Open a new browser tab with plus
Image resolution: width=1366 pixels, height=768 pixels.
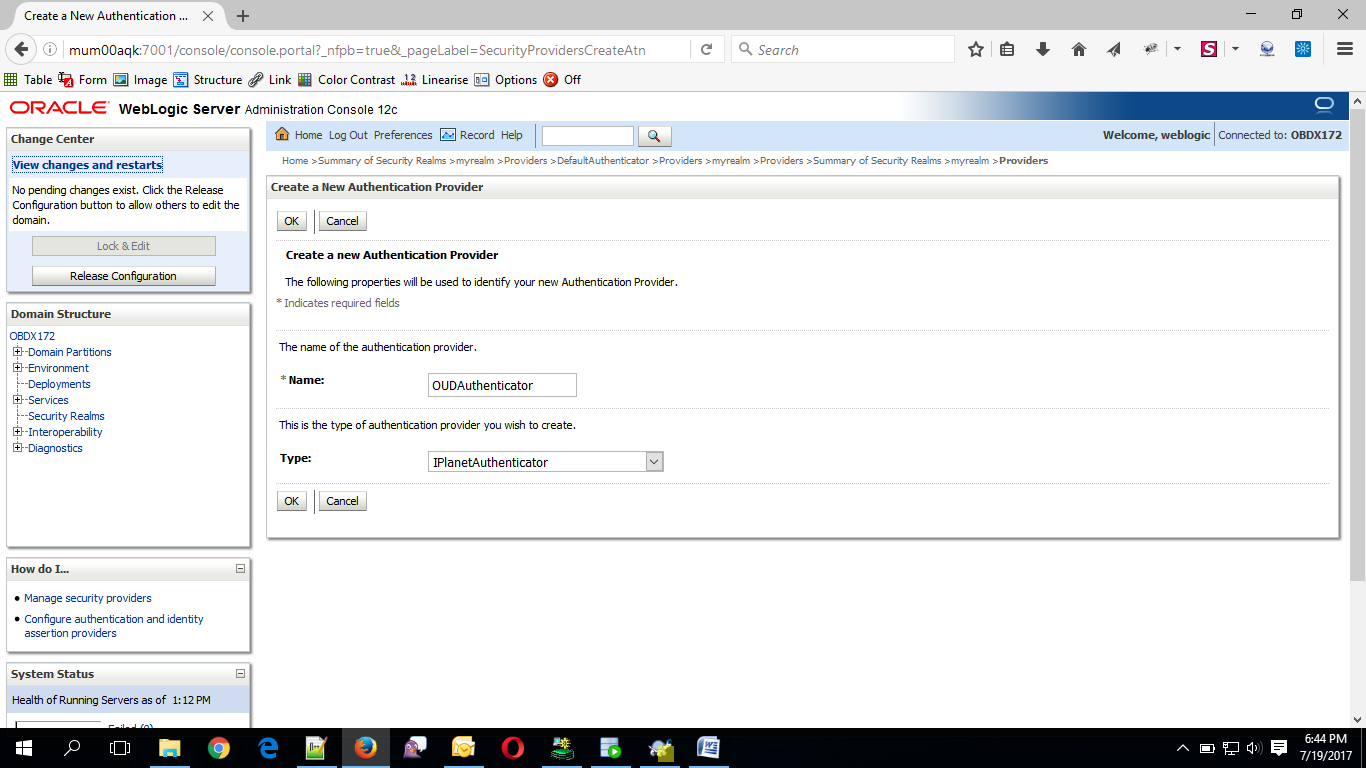pyautogui.click(x=243, y=16)
